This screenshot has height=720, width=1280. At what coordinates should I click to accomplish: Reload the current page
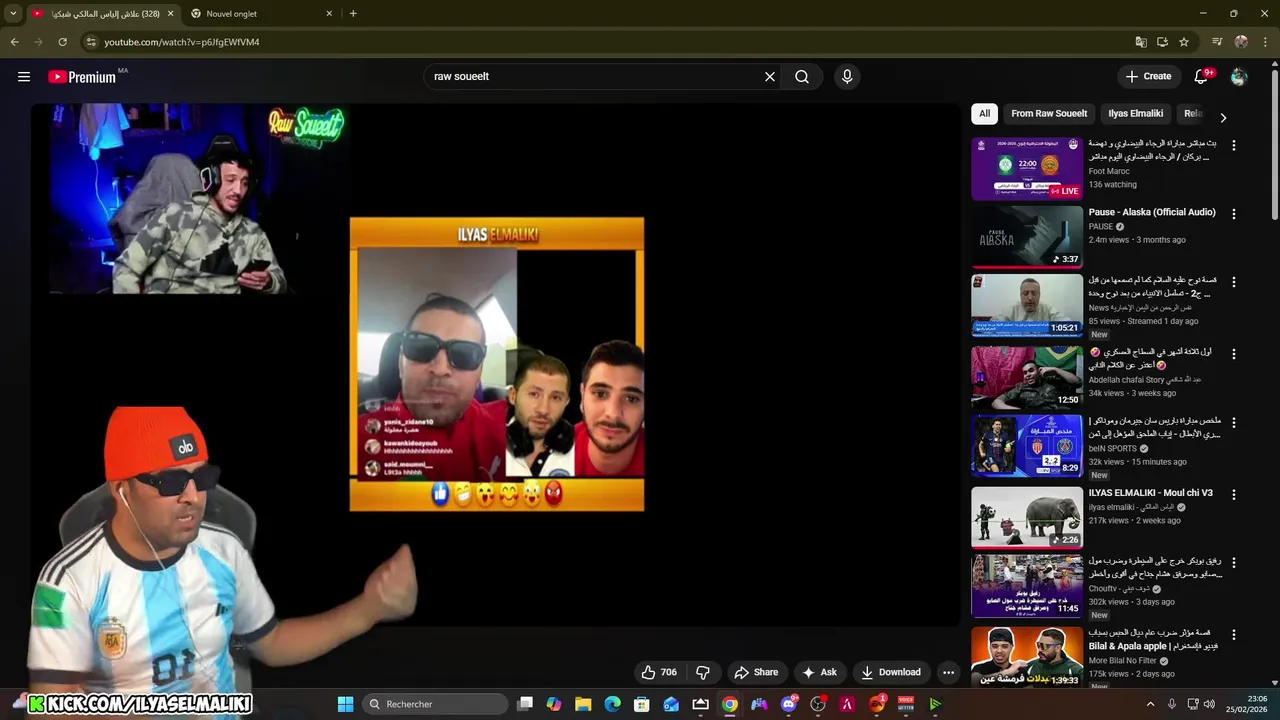tap(62, 42)
